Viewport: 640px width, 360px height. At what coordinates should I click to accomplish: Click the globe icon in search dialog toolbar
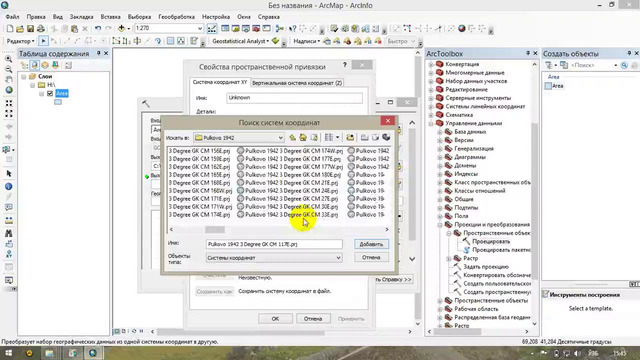pyautogui.click(x=386, y=138)
